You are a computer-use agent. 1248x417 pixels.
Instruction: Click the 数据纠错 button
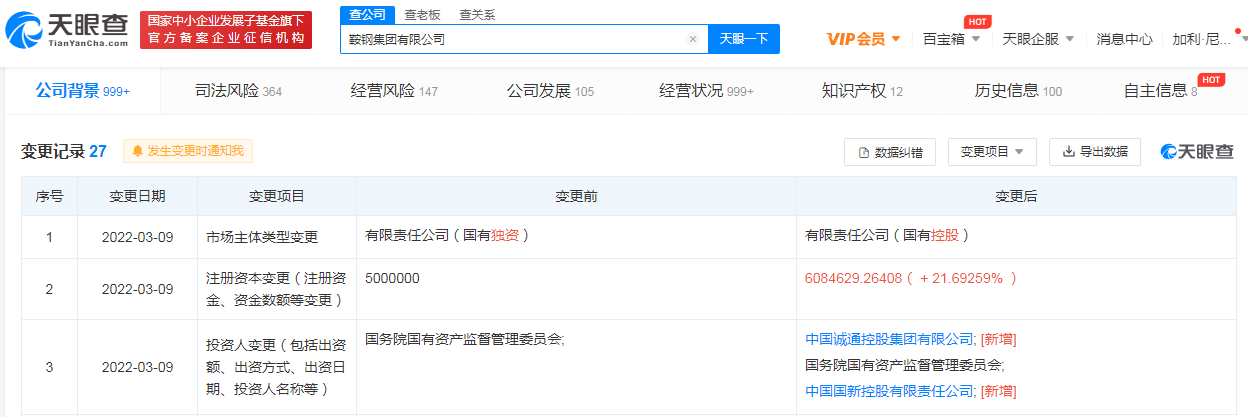pyautogui.click(x=890, y=152)
